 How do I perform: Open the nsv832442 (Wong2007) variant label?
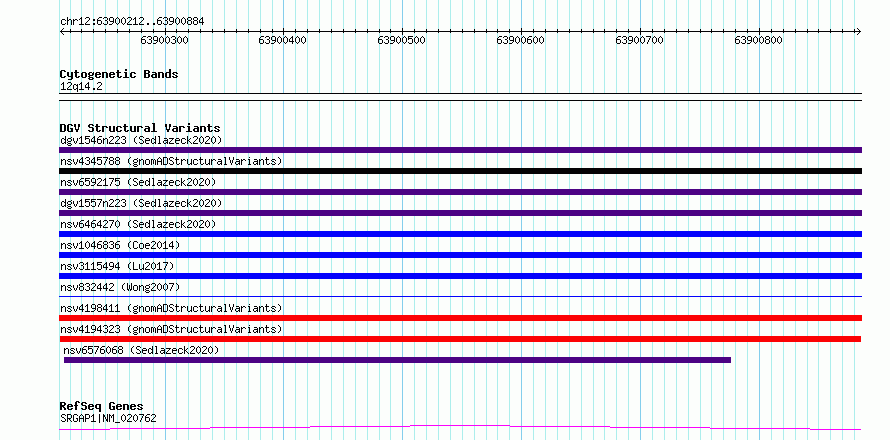120,287
